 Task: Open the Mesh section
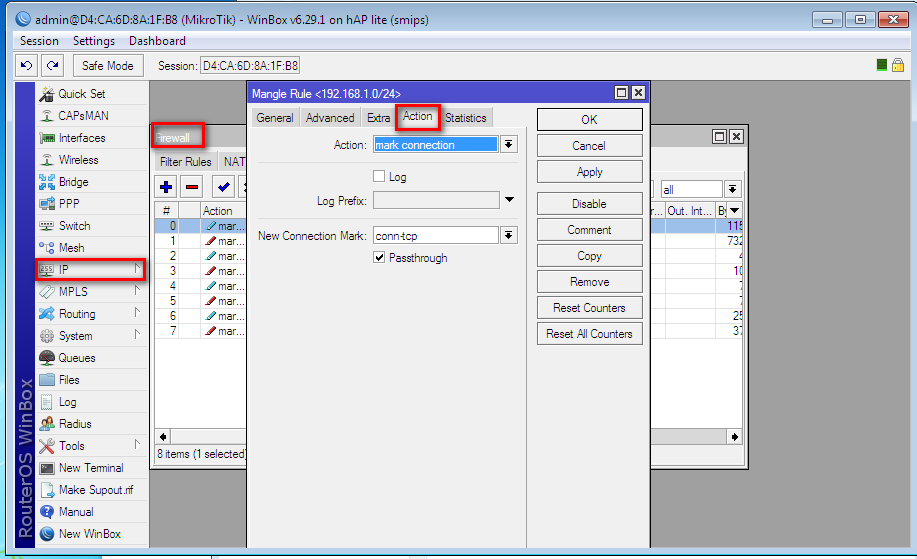click(91, 248)
